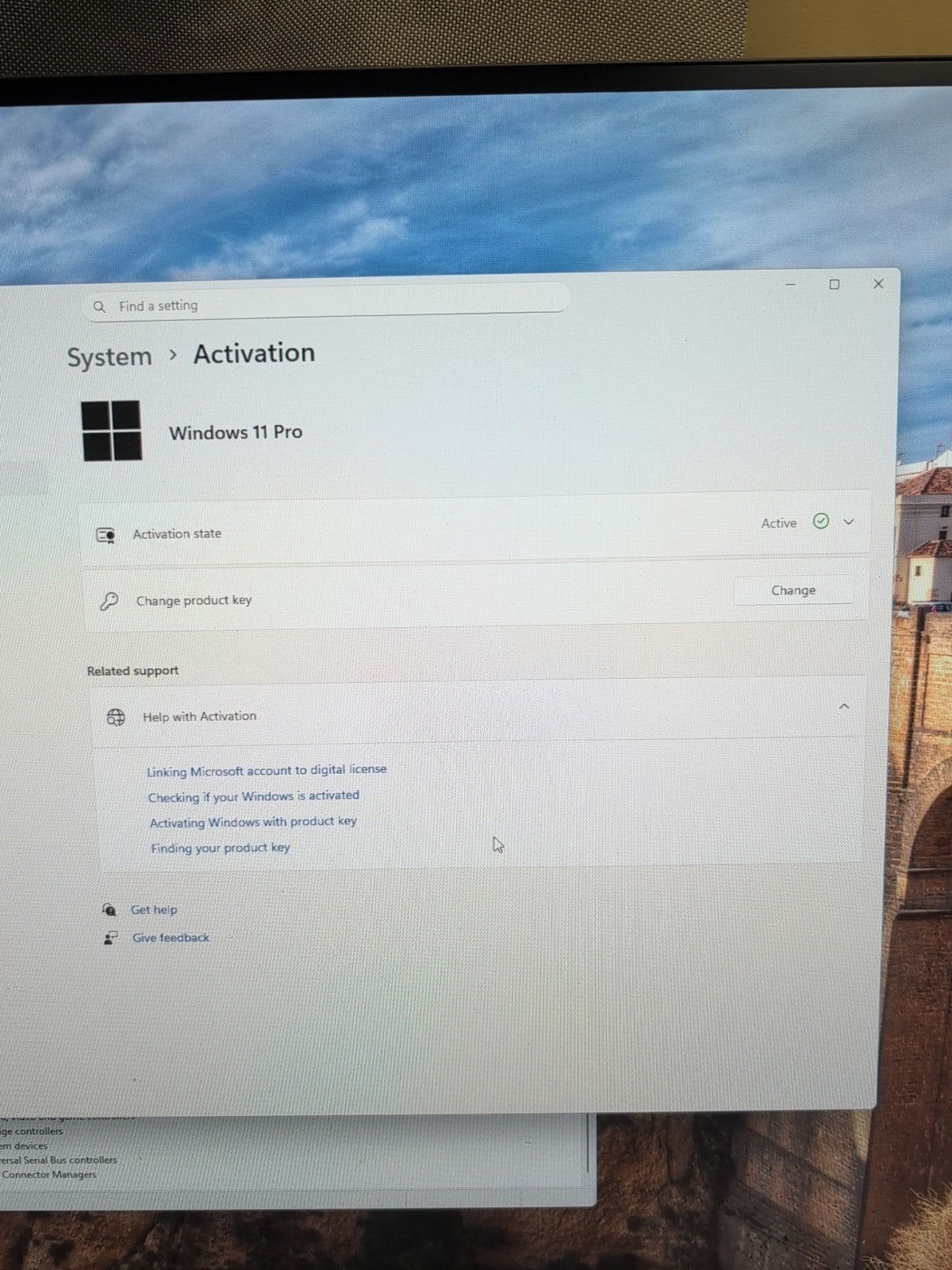The height and width of the screenshot is (1270, 952).
Task: Click the Activation breadcrumb heading
Action: click(254, 353)
